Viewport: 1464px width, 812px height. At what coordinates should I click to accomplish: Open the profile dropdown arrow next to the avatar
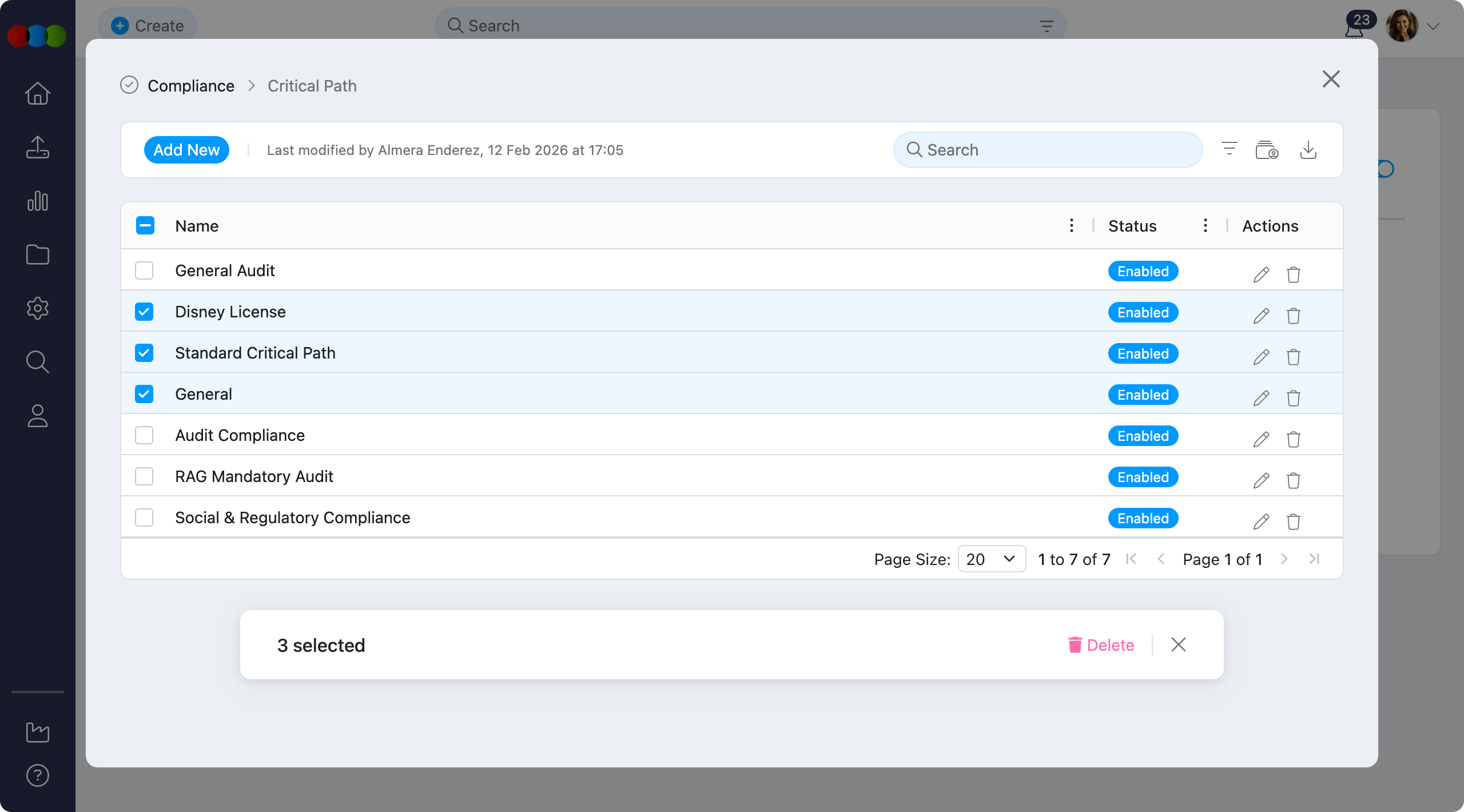coord(1434,26)
